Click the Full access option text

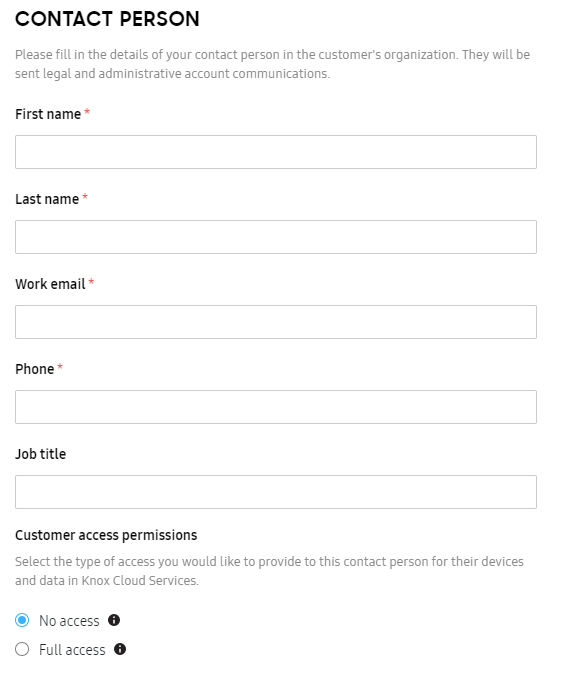[72, 650]
